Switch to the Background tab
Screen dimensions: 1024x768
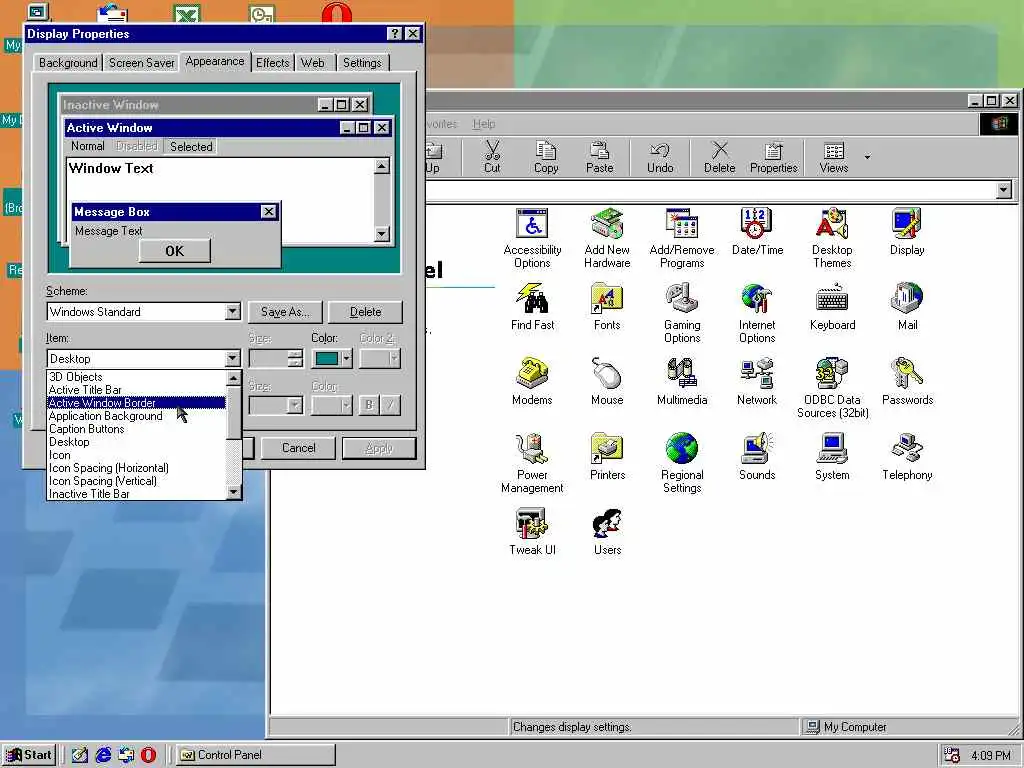tap(68, 63)
